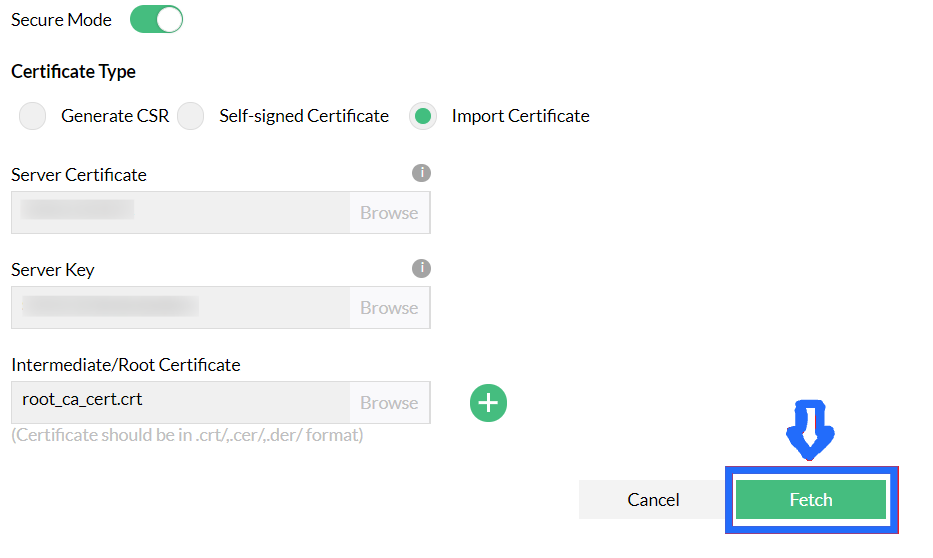Image resolution: width=933 pixels, height=558 pixels.
Task: Choose the Self-signed Certificate option
Action: 190,116
